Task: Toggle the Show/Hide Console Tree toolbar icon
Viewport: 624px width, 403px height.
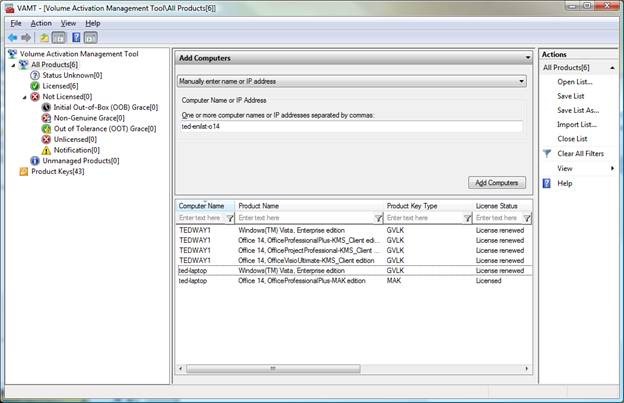Action: (x=59, y=38)
